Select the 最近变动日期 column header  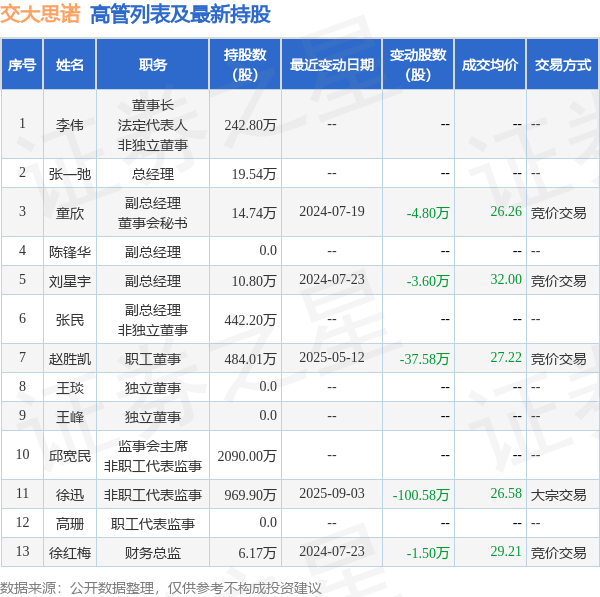pos(332,64)
